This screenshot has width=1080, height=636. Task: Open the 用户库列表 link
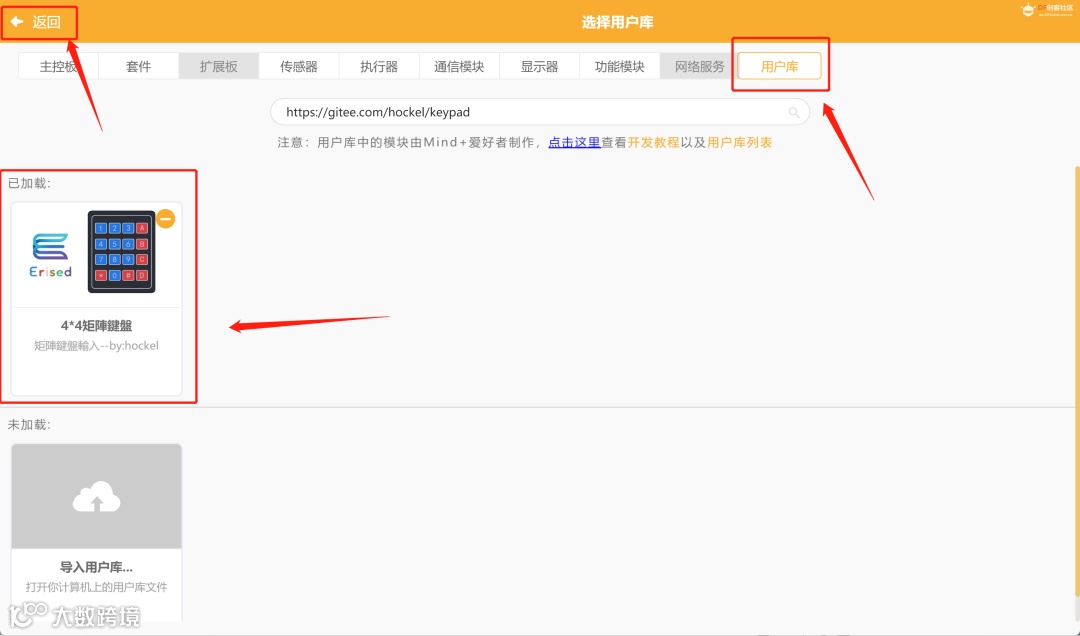[x=740, y=143]
